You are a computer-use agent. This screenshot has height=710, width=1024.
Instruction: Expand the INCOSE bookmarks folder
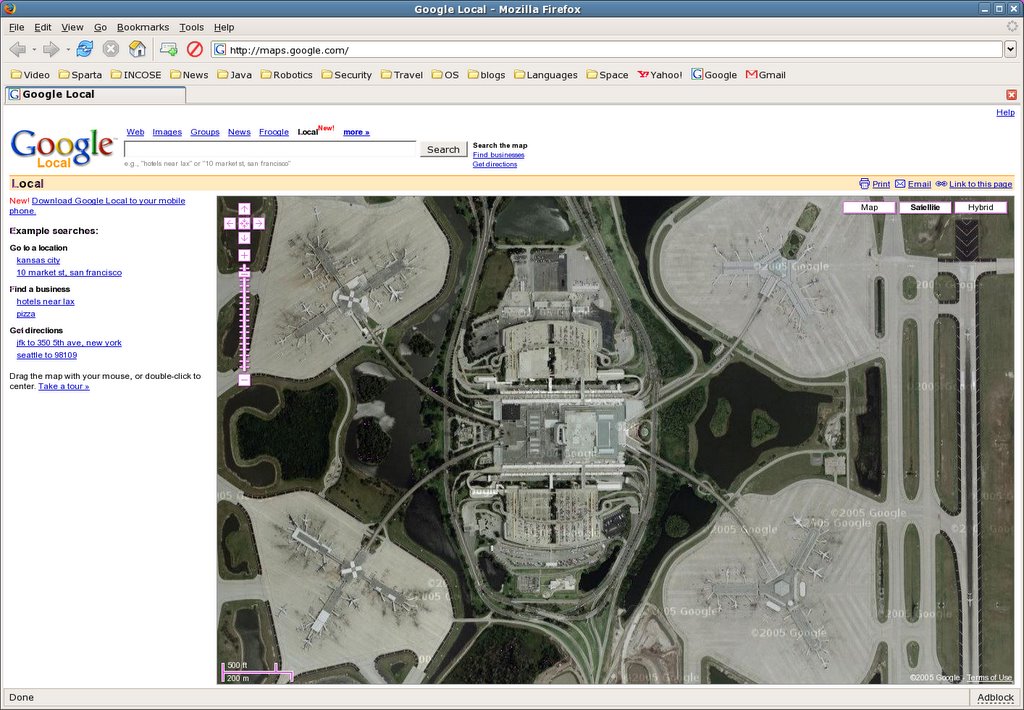click(136, 74)
